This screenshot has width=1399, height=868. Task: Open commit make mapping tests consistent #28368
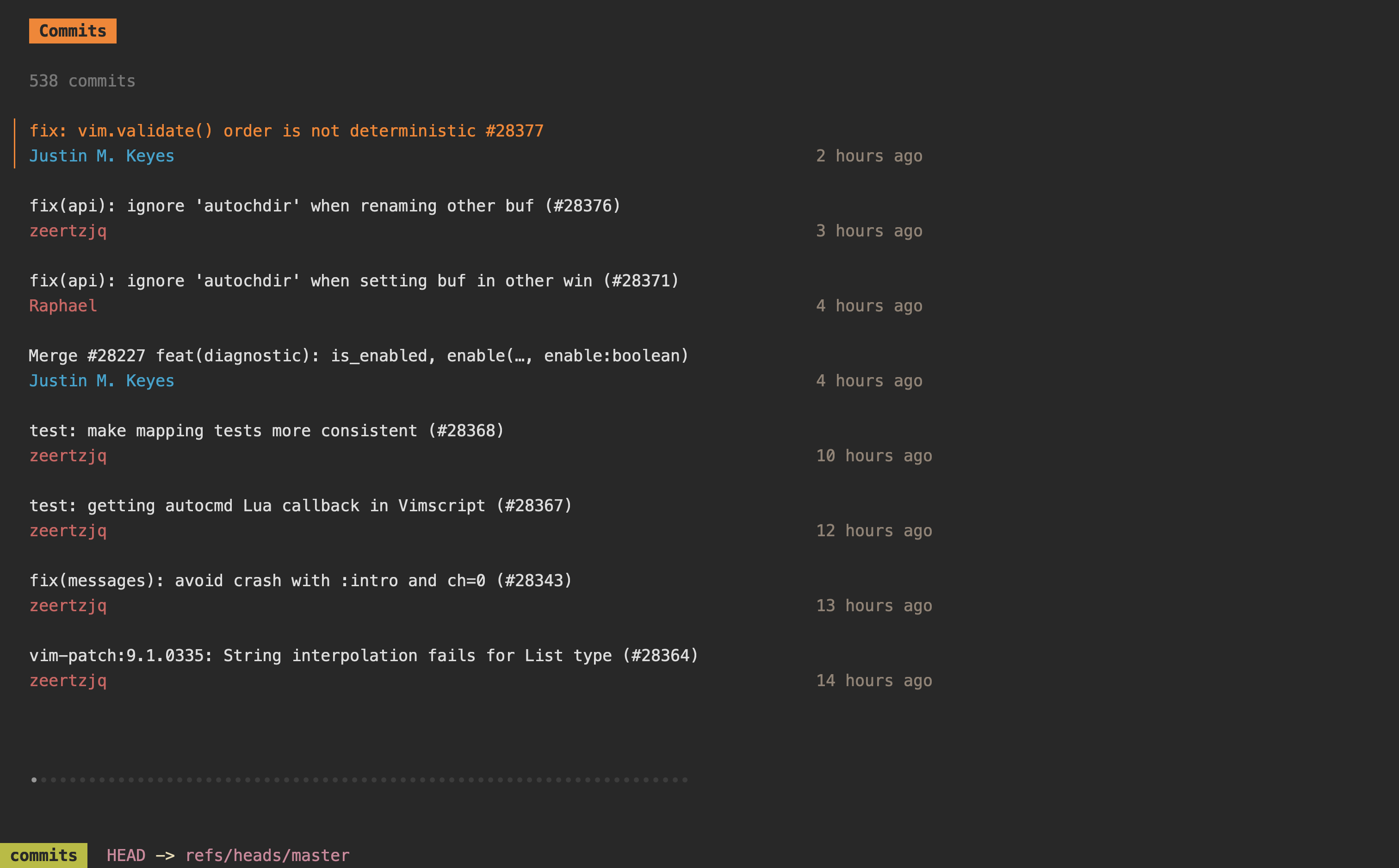[266, 431]
